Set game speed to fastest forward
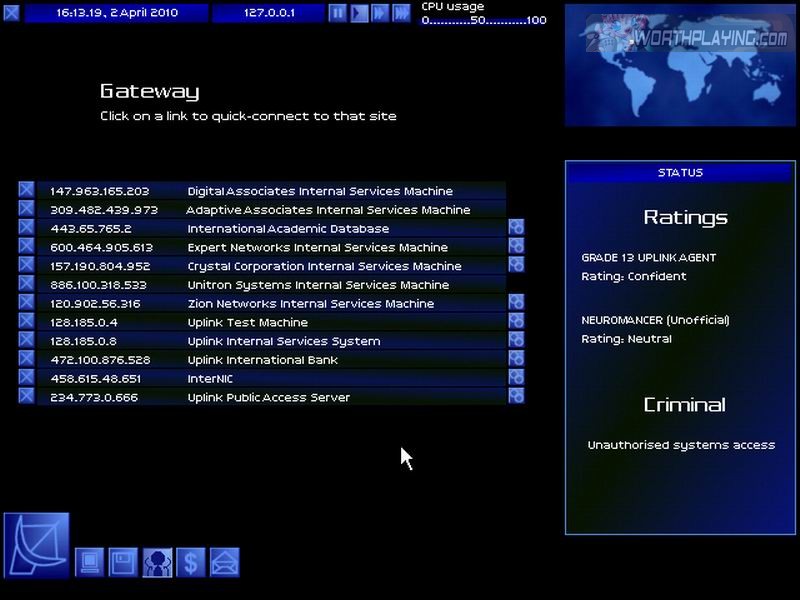This screenshot has height=600, width=800. click(401, 13)
